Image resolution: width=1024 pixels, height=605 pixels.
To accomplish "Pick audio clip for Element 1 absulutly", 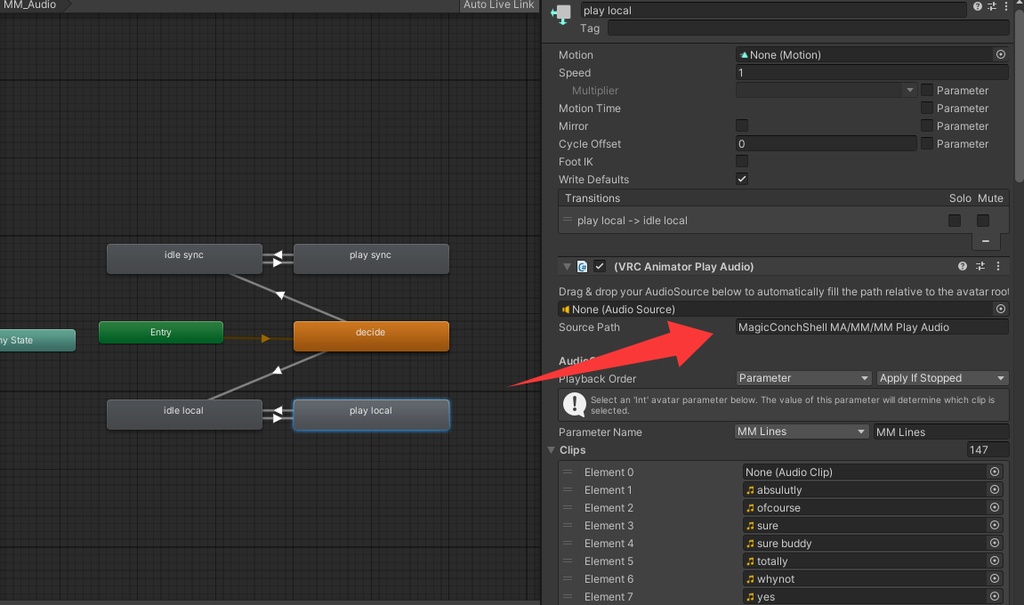I will click(x=994, y=489).
